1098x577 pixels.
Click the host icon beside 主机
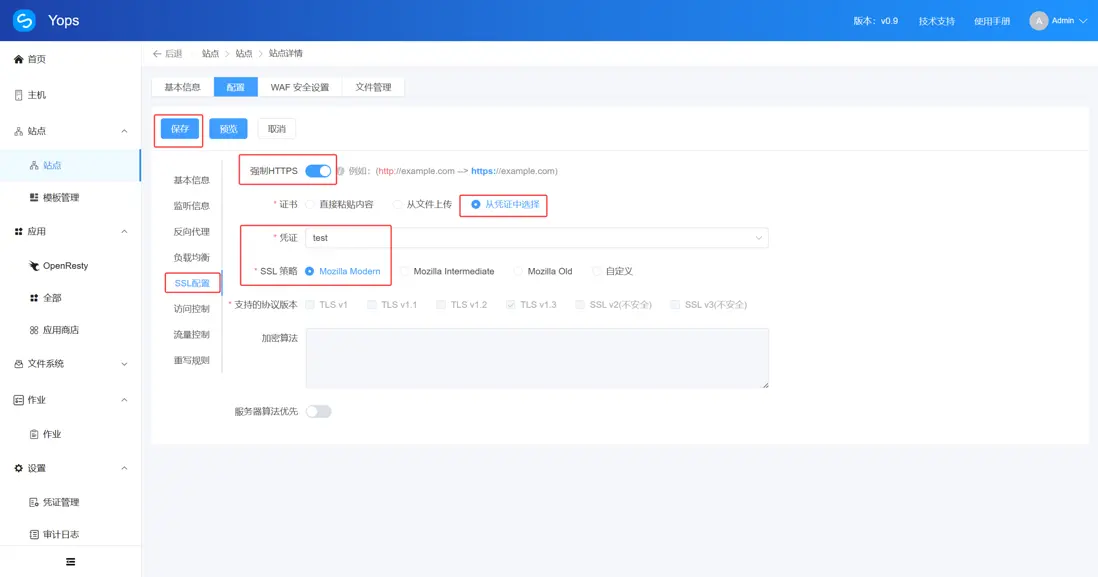click(19, 95)
